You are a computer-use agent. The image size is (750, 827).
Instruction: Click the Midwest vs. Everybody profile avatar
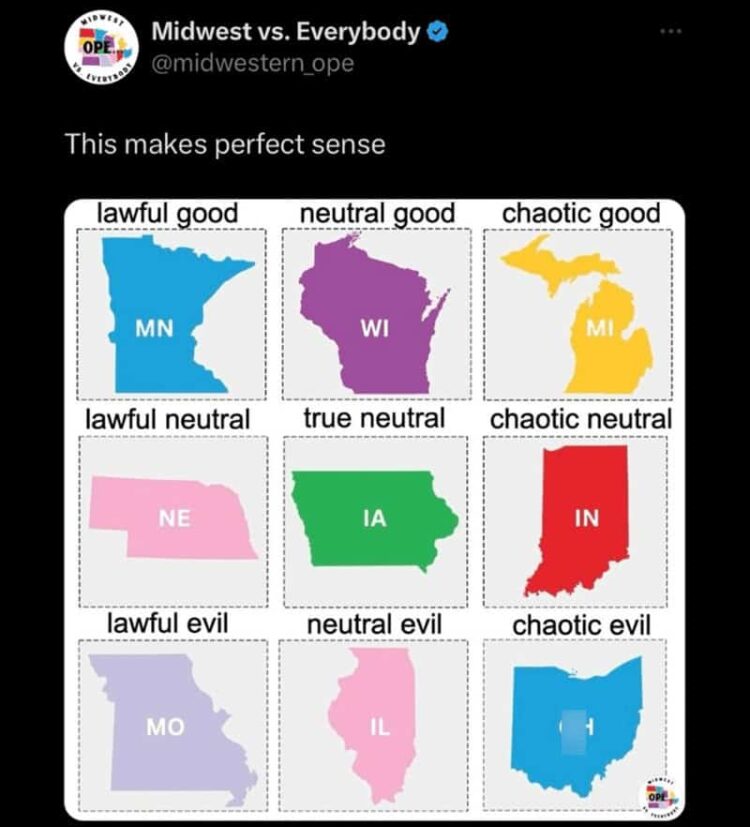99,46
